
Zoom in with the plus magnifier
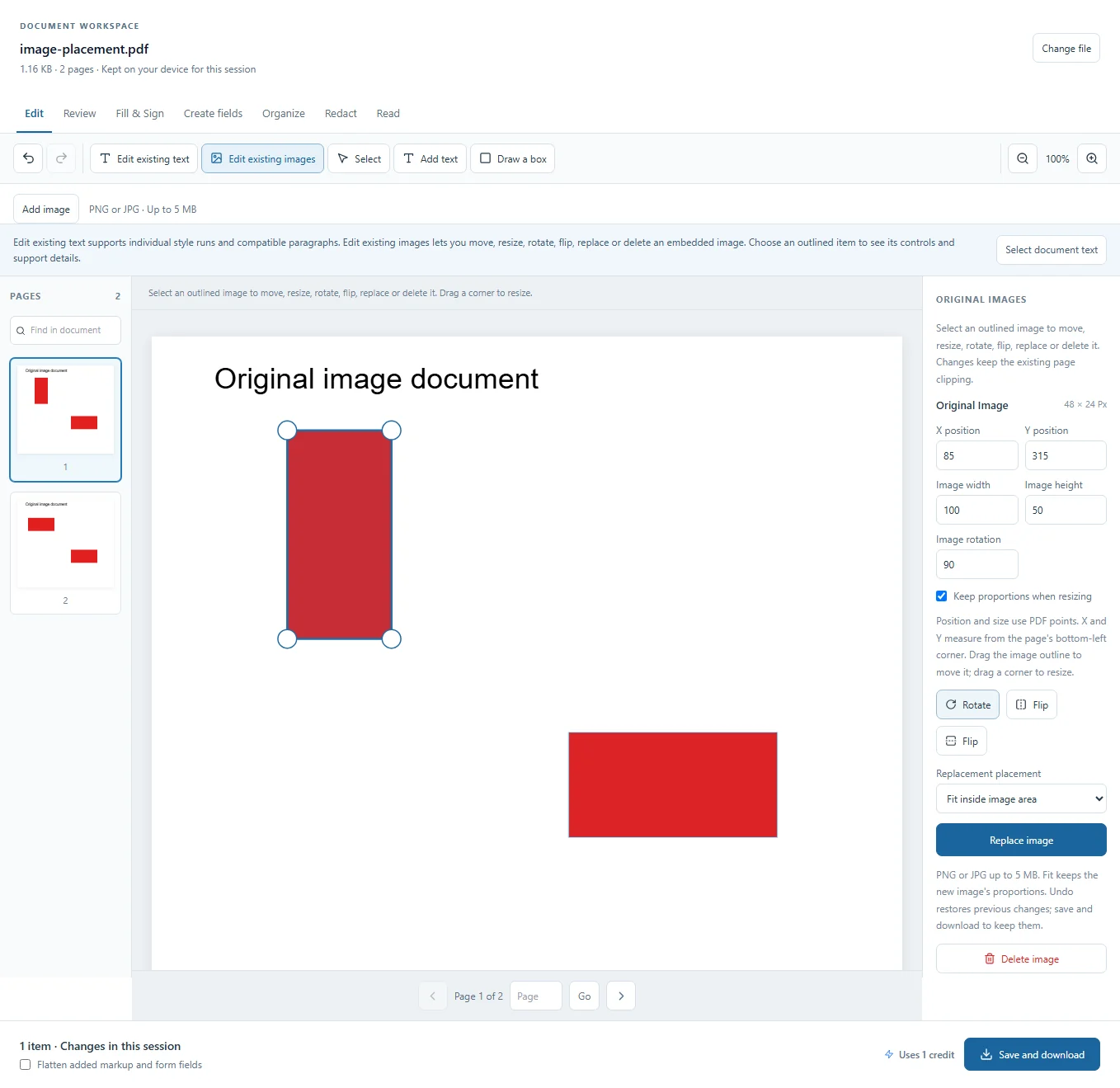click(1092, 158)
